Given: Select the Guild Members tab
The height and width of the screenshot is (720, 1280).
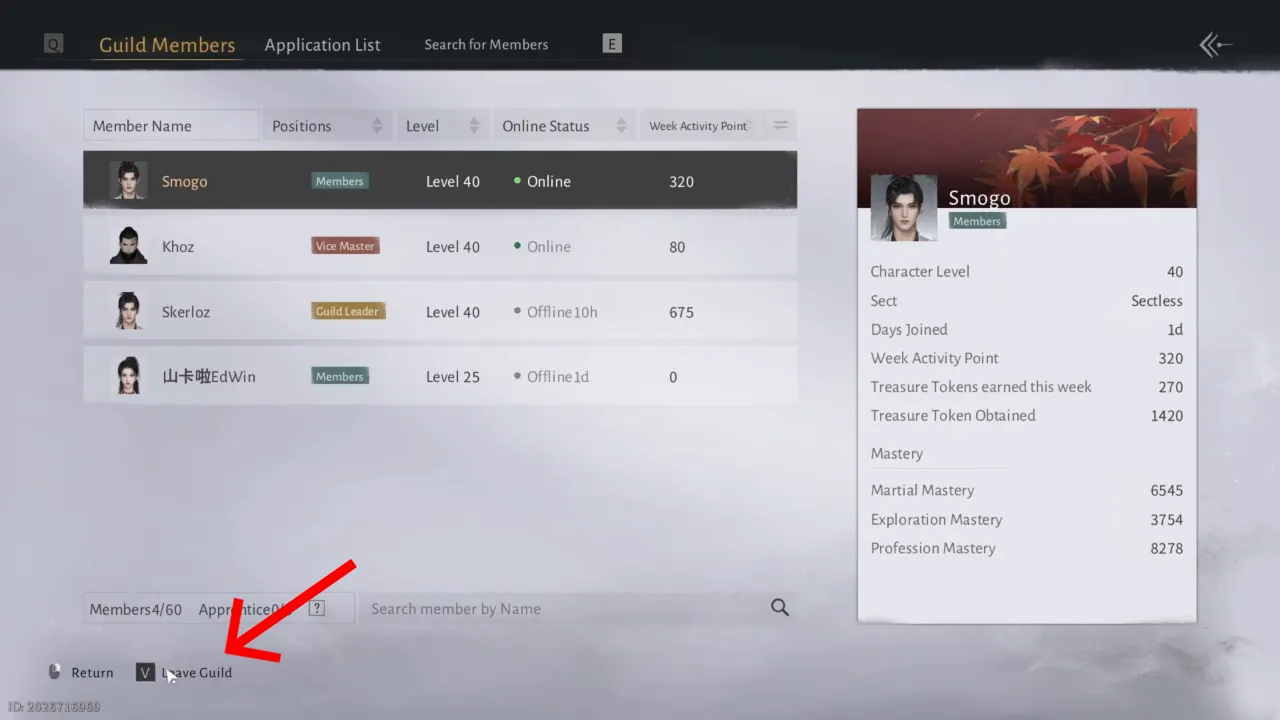Looking at the screenshot, I should 166,44.
